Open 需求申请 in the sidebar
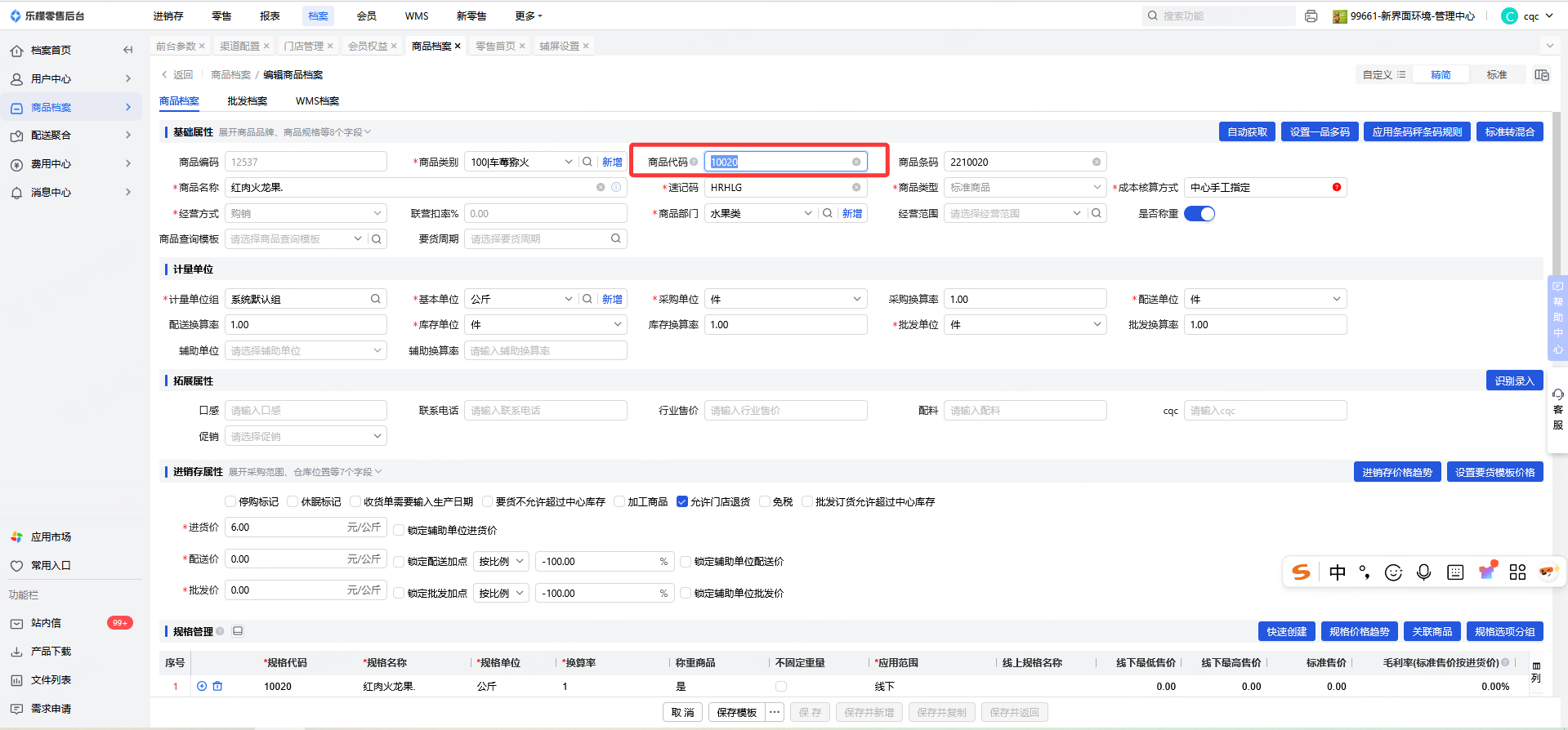 coord(51,709)
